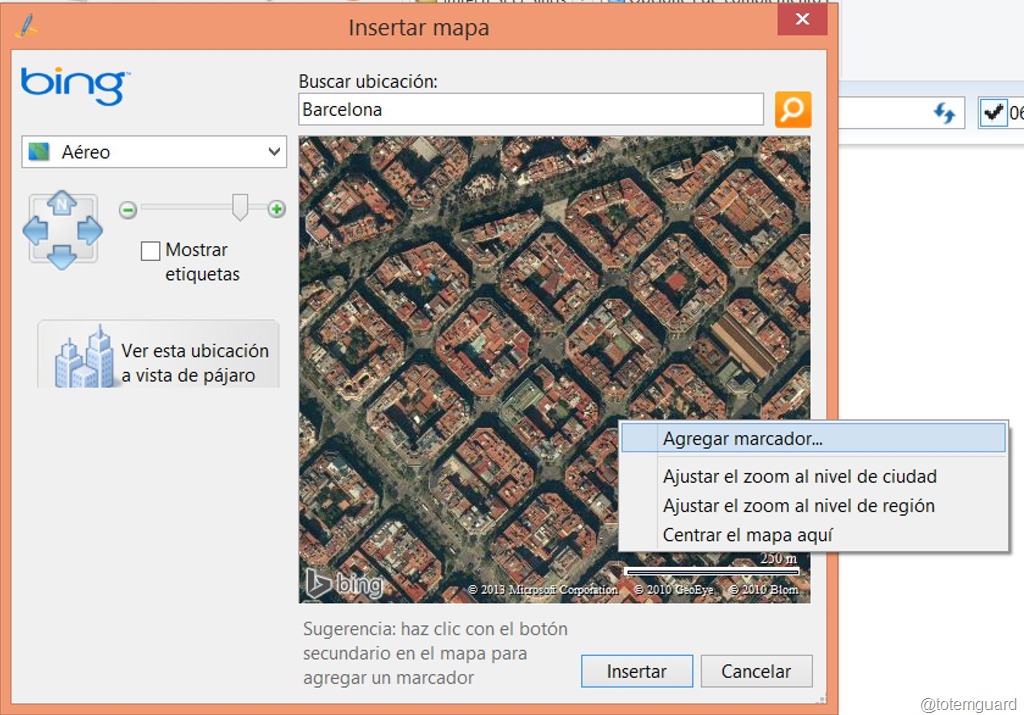Zoom out using the minus icon

click(x=128, y=210)
